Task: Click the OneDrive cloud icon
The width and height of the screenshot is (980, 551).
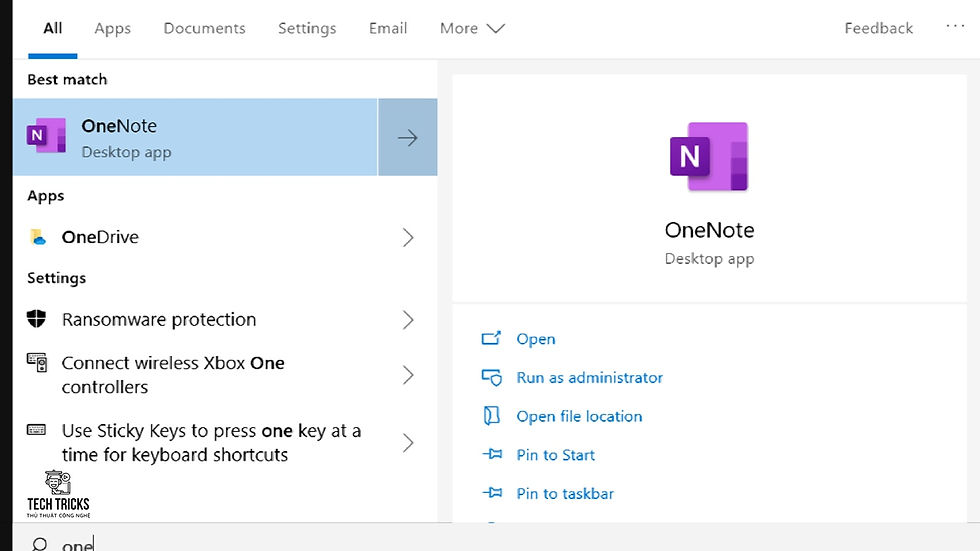Action: [x=38, y=237]
